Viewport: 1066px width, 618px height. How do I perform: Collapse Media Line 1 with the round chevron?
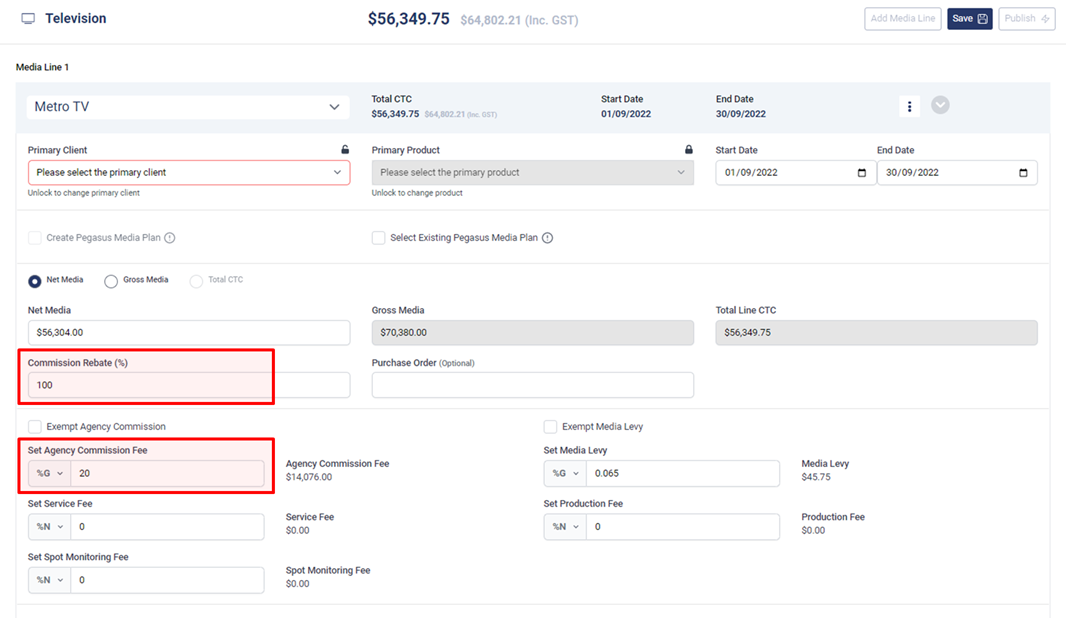tap(940, 105)
